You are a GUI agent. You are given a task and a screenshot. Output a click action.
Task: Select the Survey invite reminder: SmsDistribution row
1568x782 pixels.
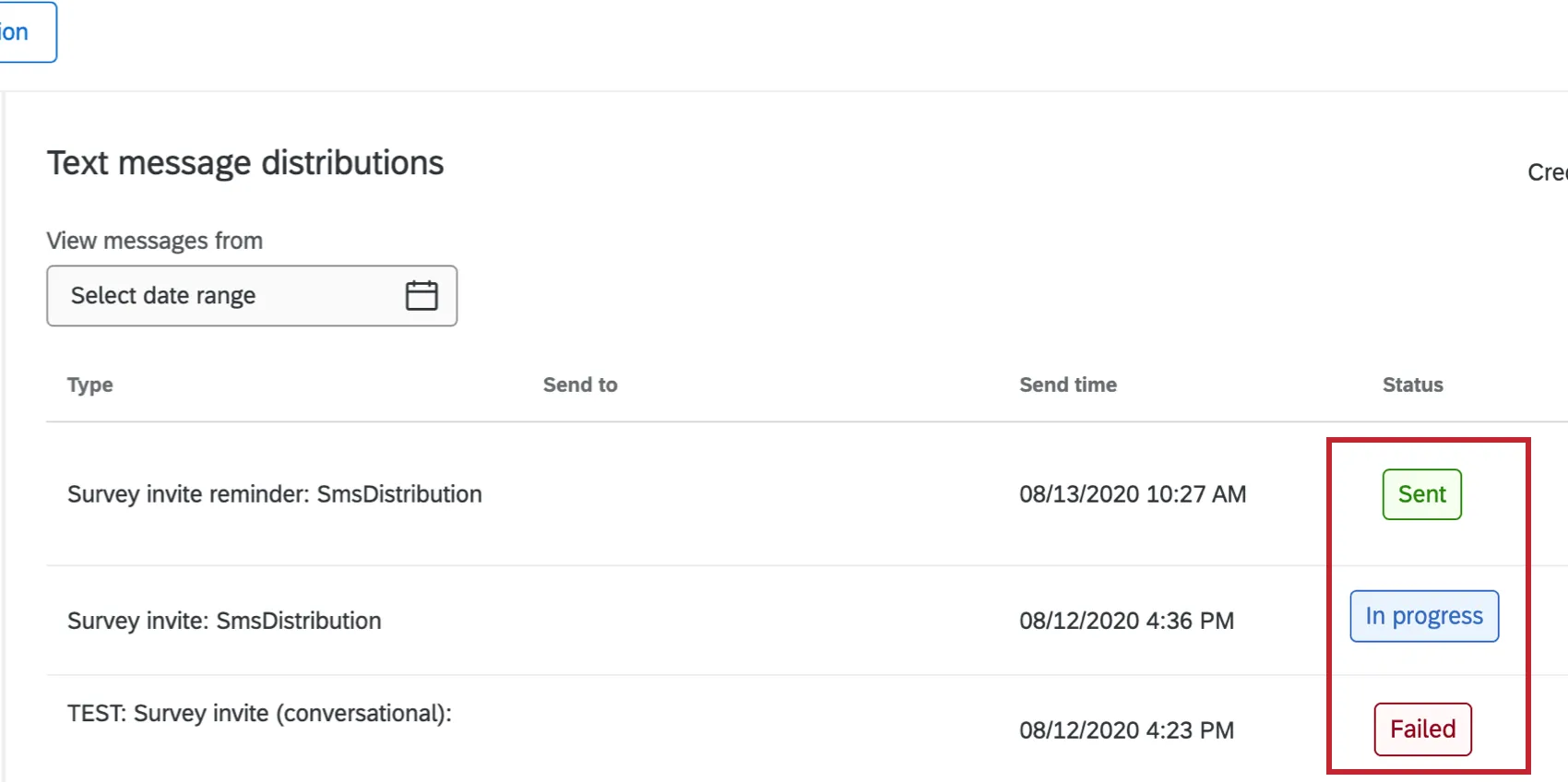tap(274, 494)
